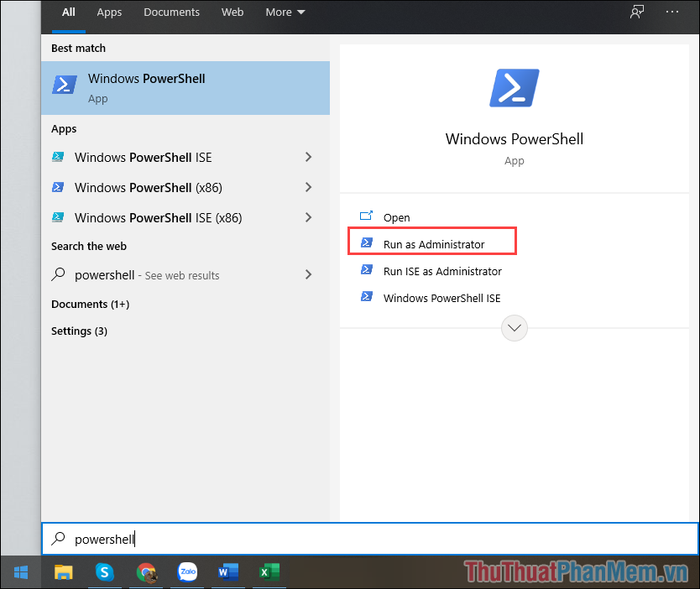Open powershell See web results entry
The width and height of the screenshot is (700, 589).
pos(185,275)
